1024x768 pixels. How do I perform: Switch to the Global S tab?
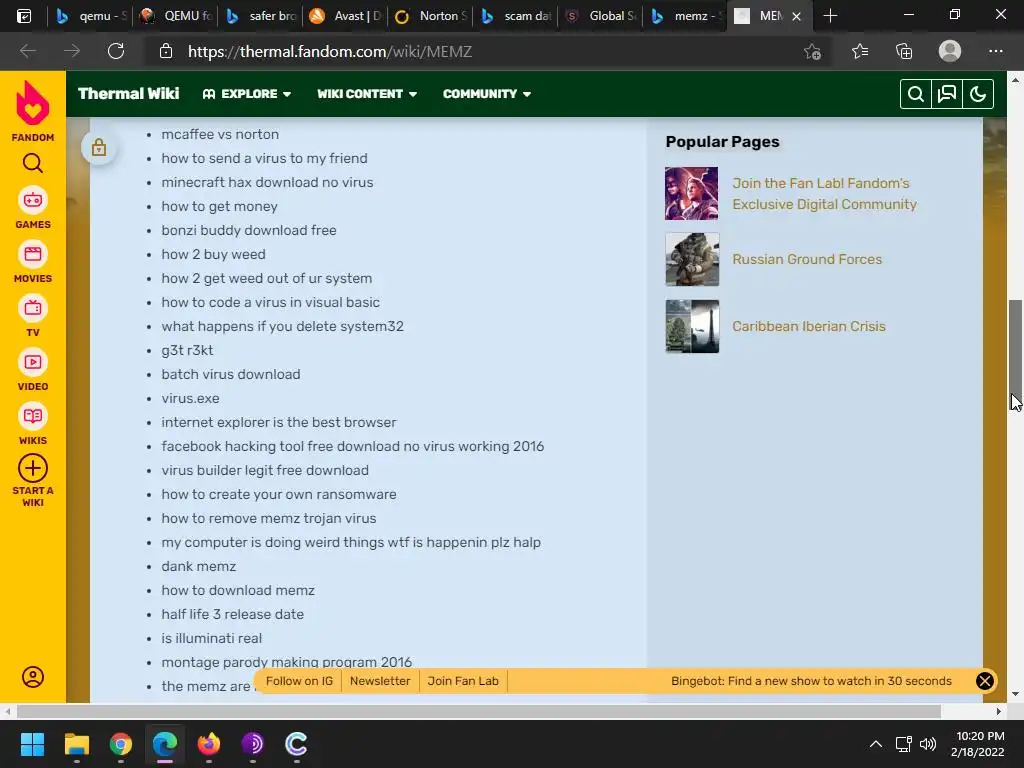[x=601, y=16]
